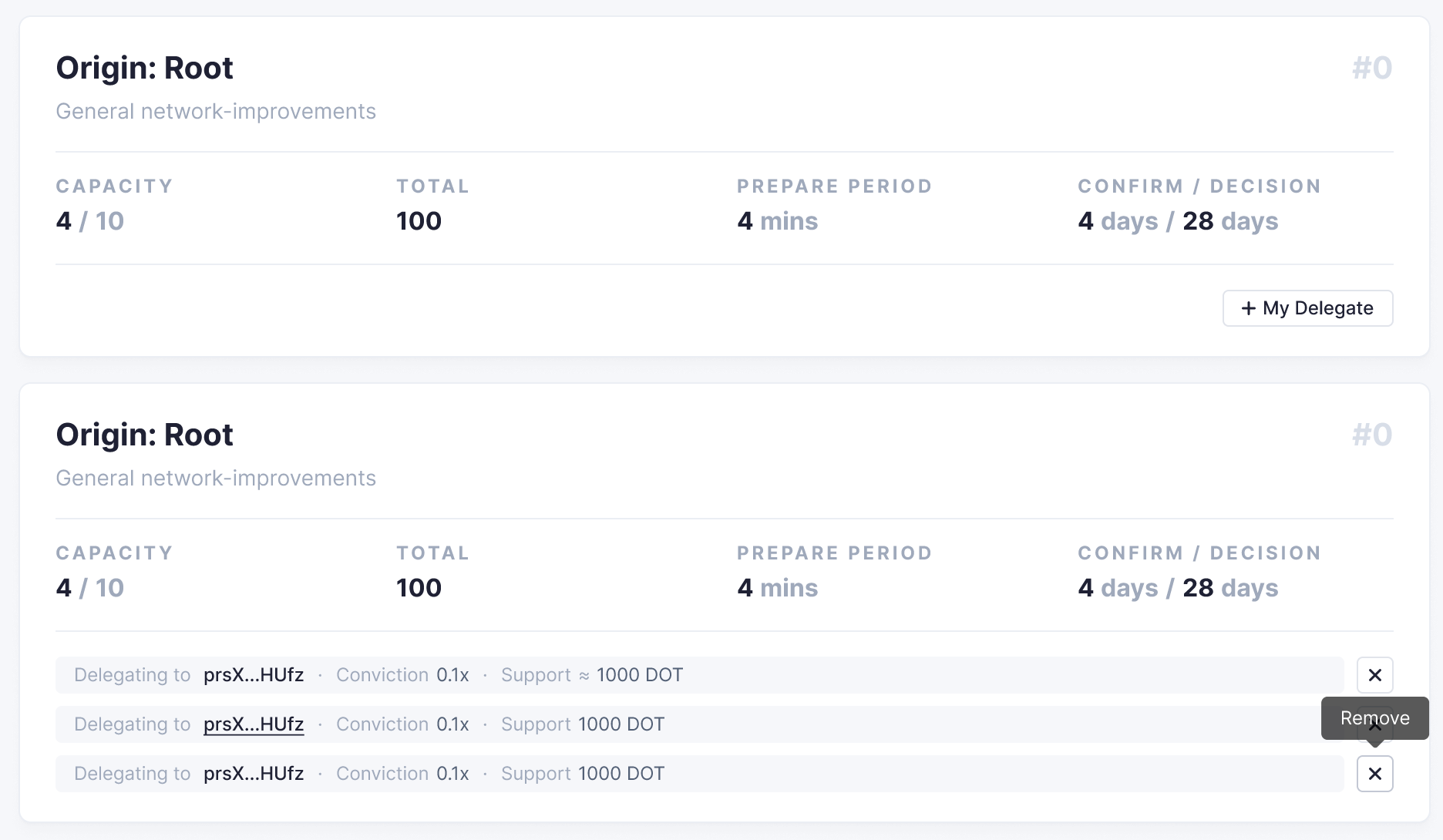This screenshot has height=840, width=1443.
Task: Click the plus icon on My Delegate button
Action: (1249, 307)
